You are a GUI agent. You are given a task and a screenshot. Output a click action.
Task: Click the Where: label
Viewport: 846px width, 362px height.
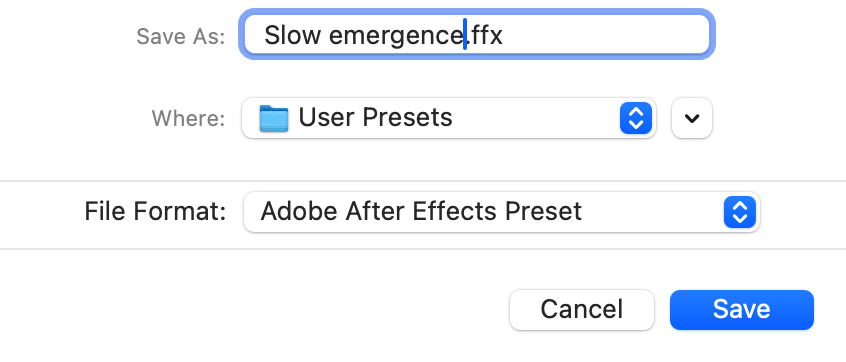point(188,118)
